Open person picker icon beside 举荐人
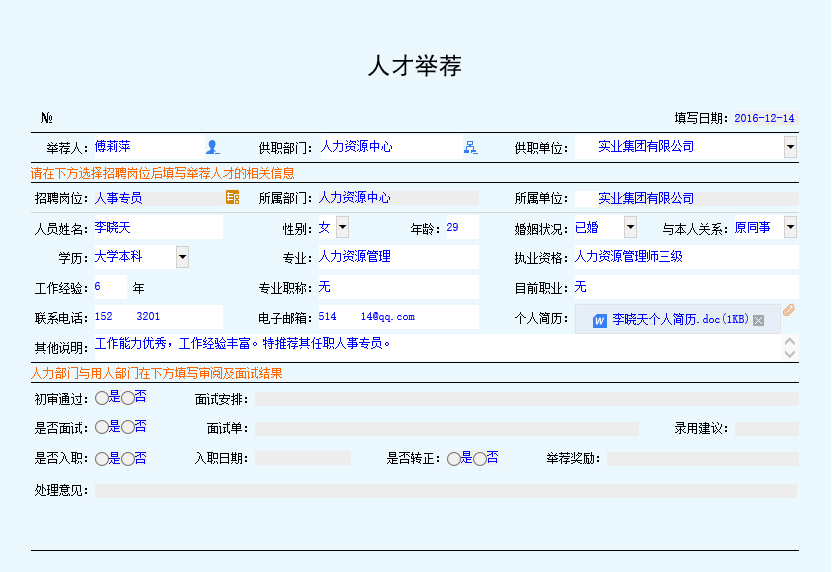The width and height of the screenshot is (832, 572). click(x=212, y=147)
